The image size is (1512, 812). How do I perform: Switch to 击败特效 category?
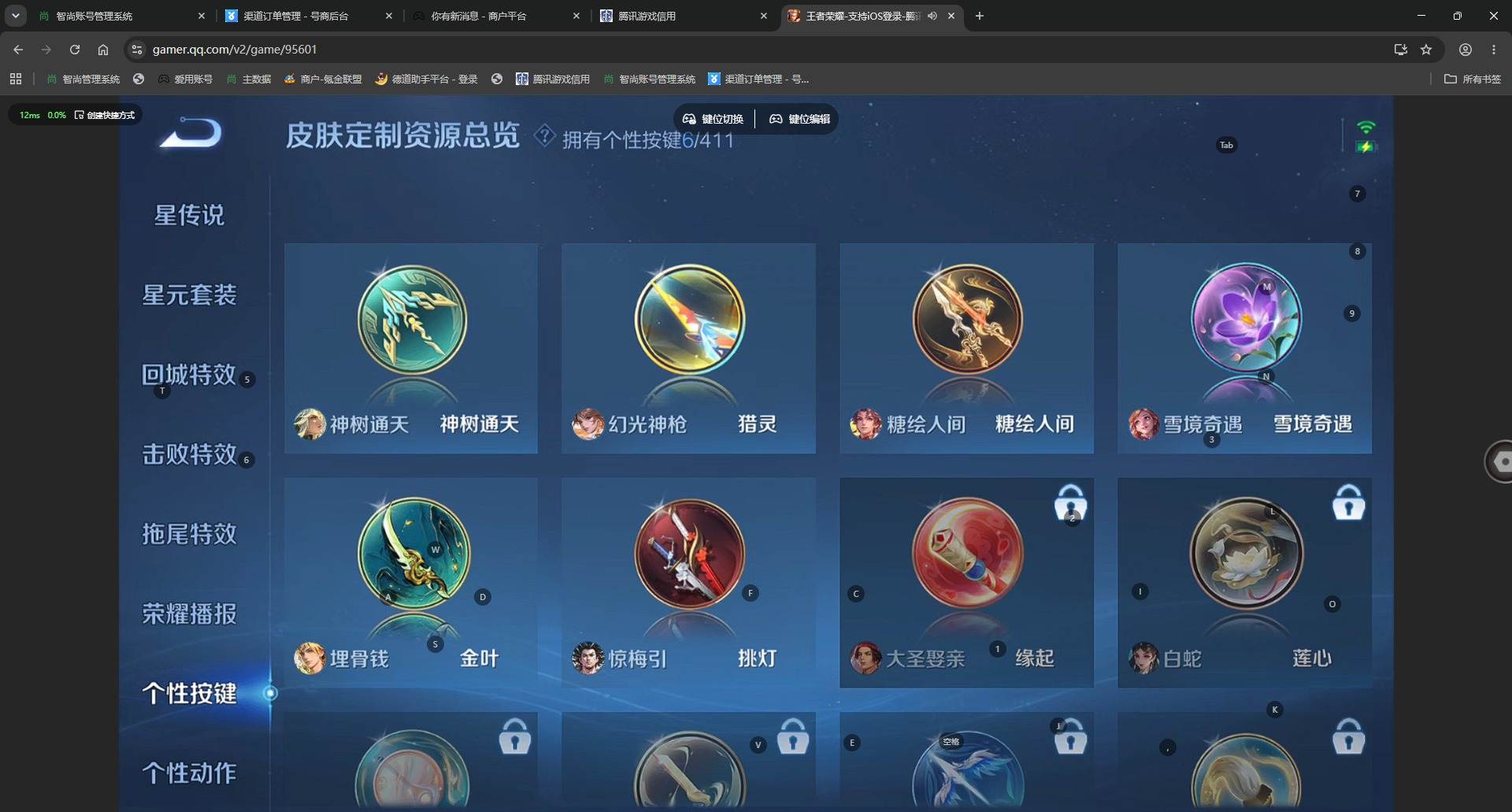(x=189, y=454)
